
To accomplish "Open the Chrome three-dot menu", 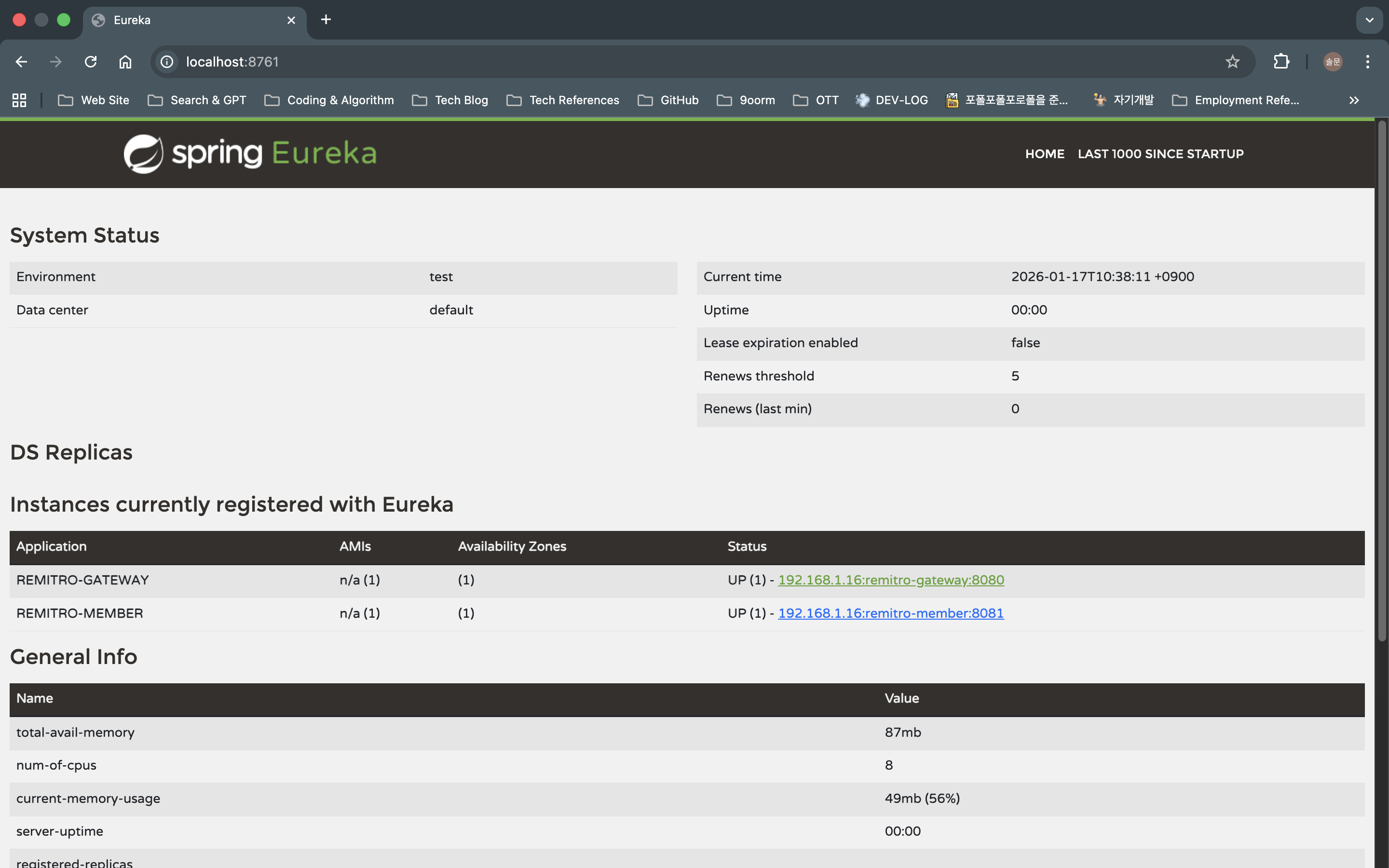I will click(1368, 61).
